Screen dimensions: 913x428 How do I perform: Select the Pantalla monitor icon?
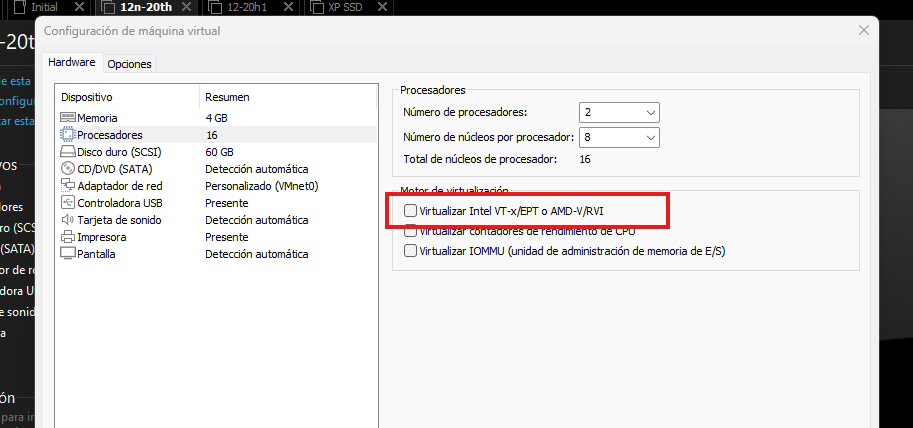[68, 254]
